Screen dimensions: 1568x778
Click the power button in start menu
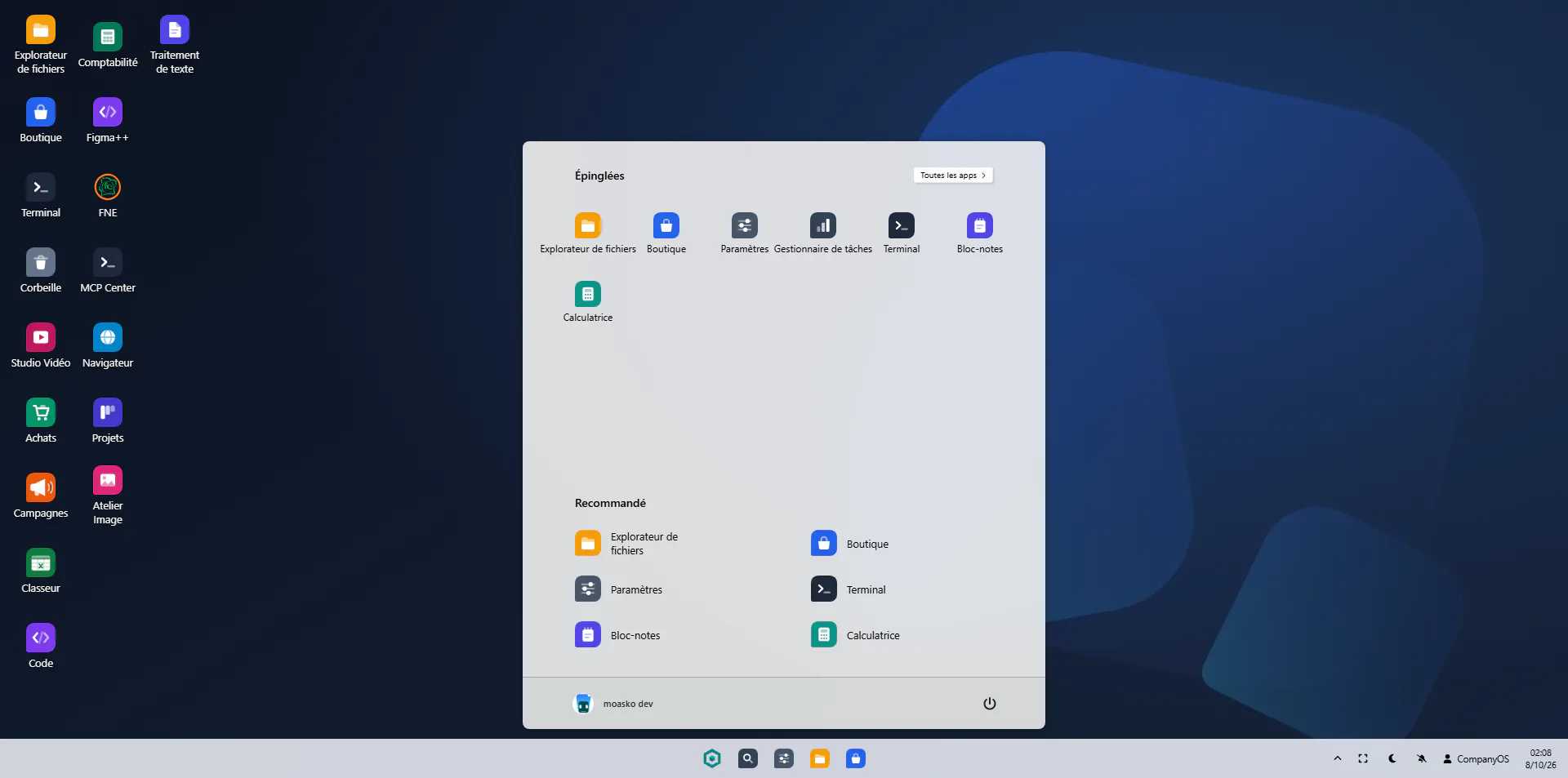(x=990, y=704)
